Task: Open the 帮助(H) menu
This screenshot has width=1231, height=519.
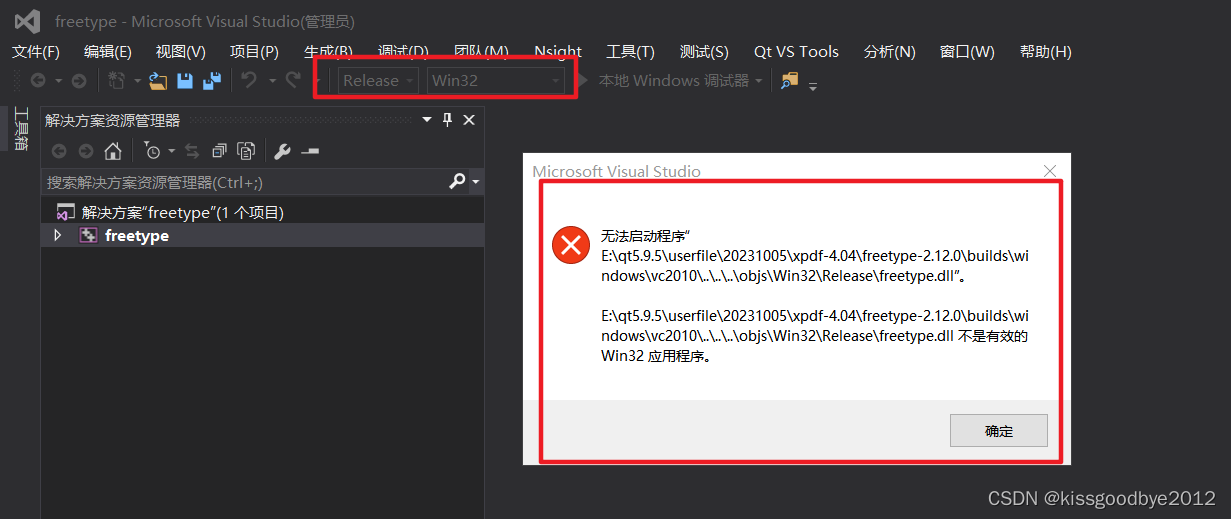Action: point(1046,52)
